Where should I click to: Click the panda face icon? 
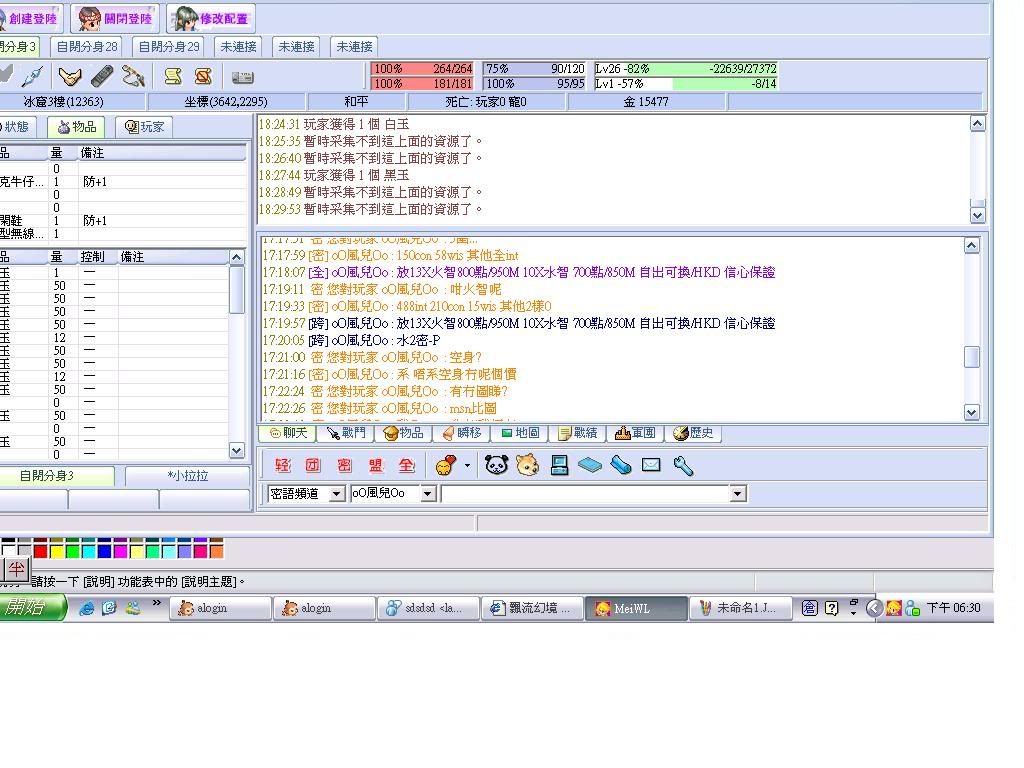497,465
